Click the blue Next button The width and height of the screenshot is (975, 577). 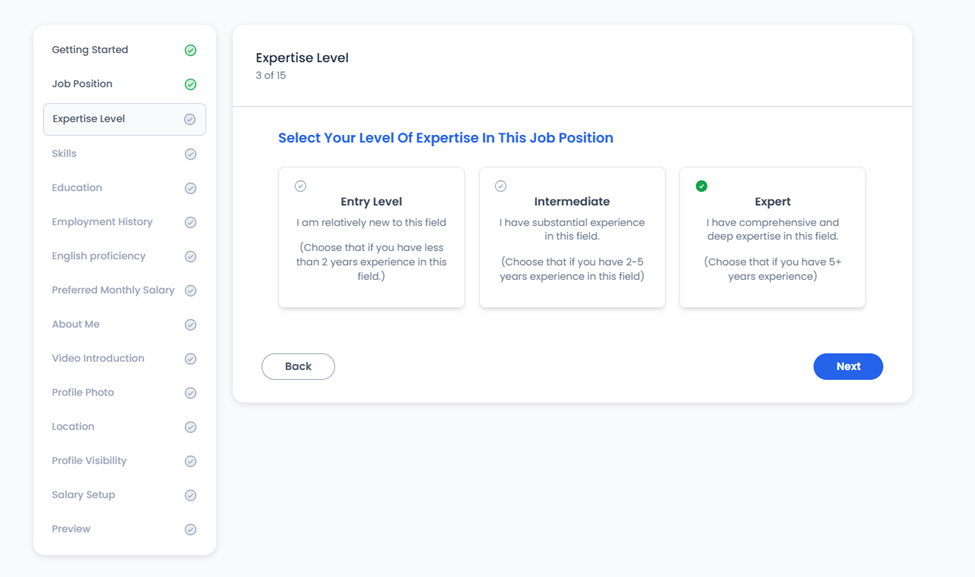848,367
